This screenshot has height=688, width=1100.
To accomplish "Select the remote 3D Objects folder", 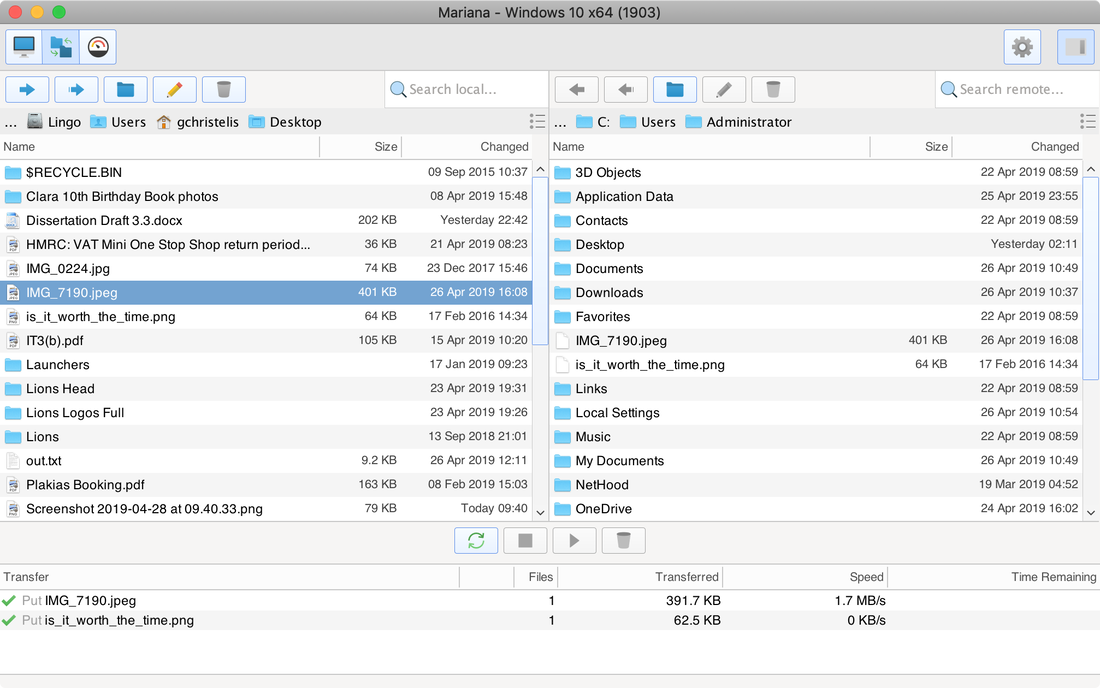I will pos(817,173).
